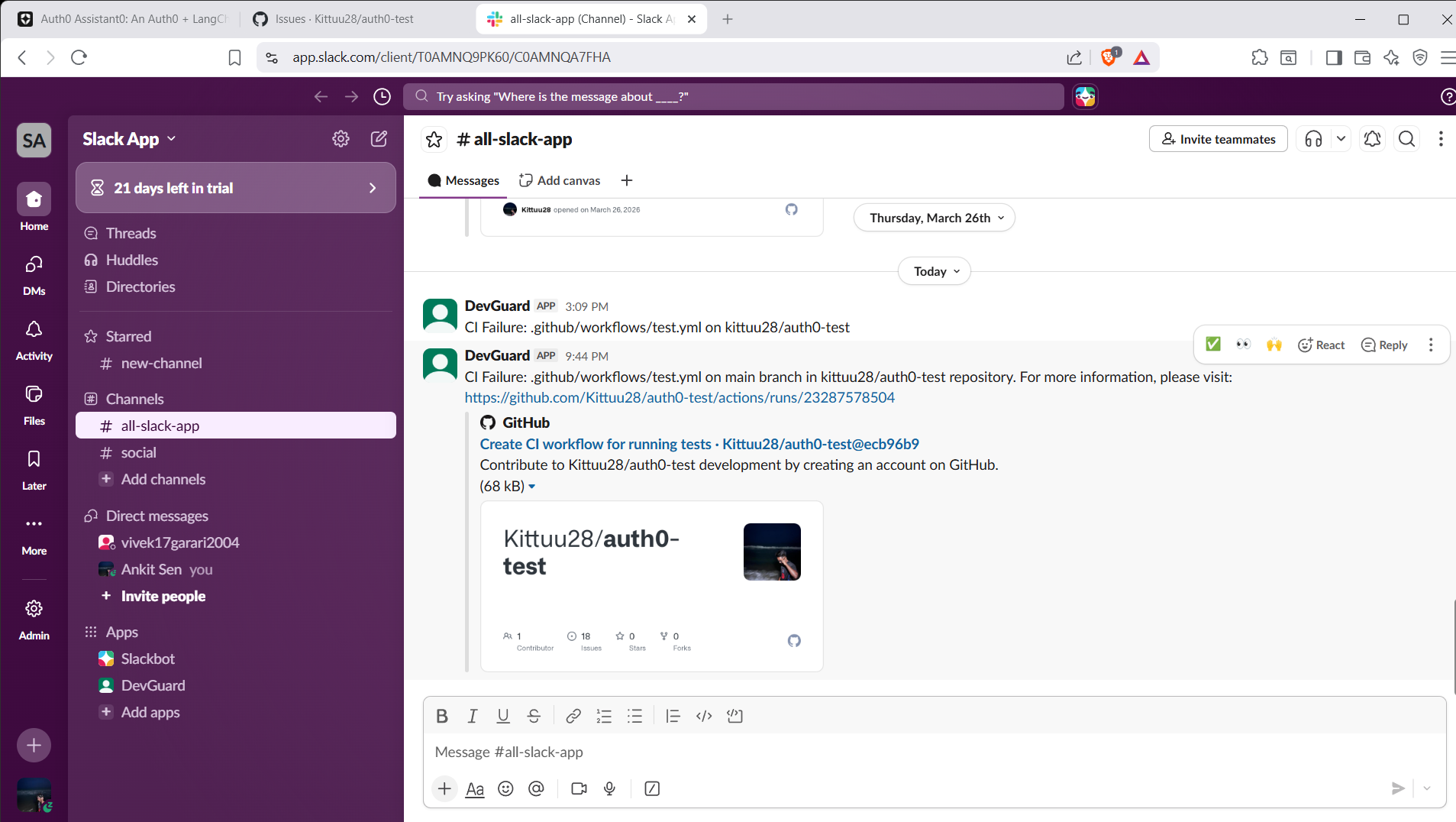The height and width of the screenshot is (822, 1456).
Task: React with raised hands emoji
Action: (x=1274, y=345)
